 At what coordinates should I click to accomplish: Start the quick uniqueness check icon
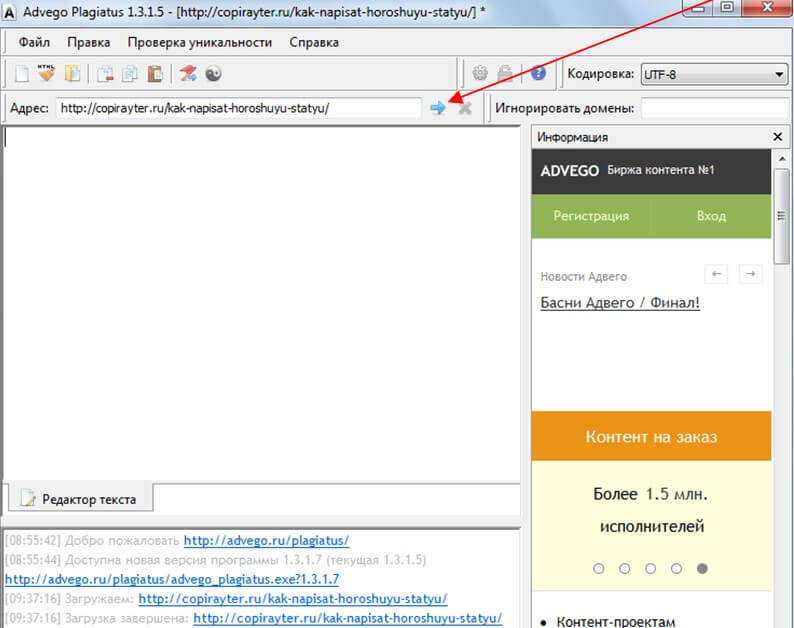pos(188,74)
